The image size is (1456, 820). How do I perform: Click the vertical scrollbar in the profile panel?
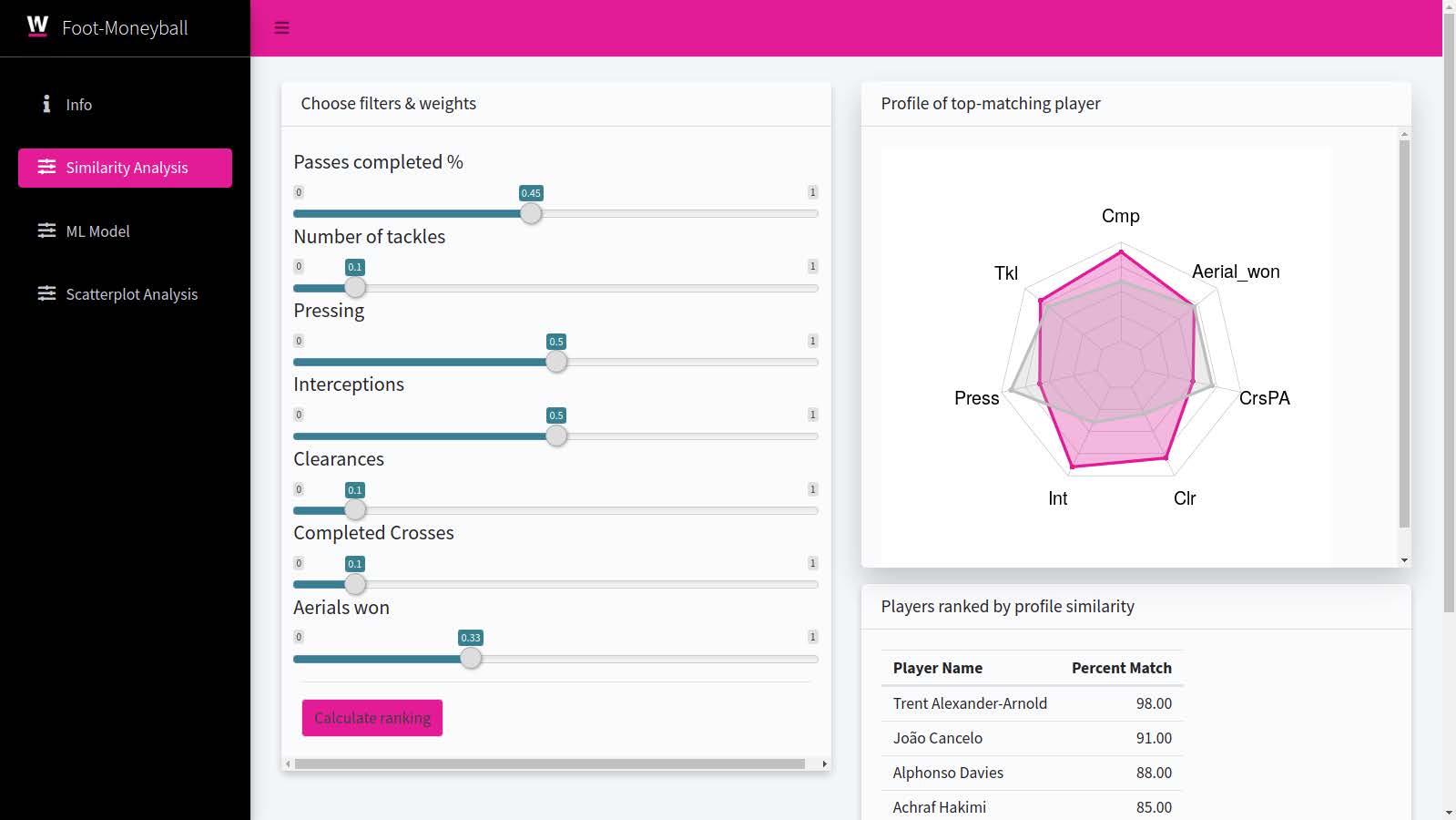1404,333
